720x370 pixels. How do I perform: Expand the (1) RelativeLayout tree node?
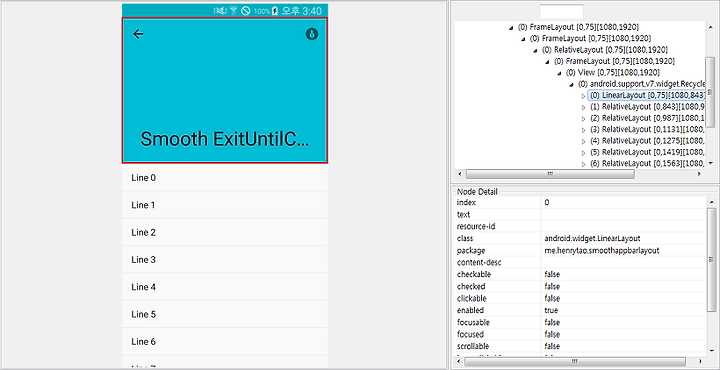tap(584, 107)
